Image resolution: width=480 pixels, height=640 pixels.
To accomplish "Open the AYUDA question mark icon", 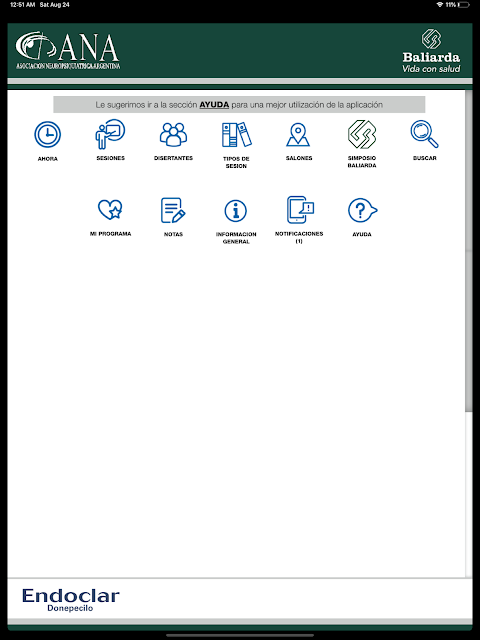I will 362,210.
